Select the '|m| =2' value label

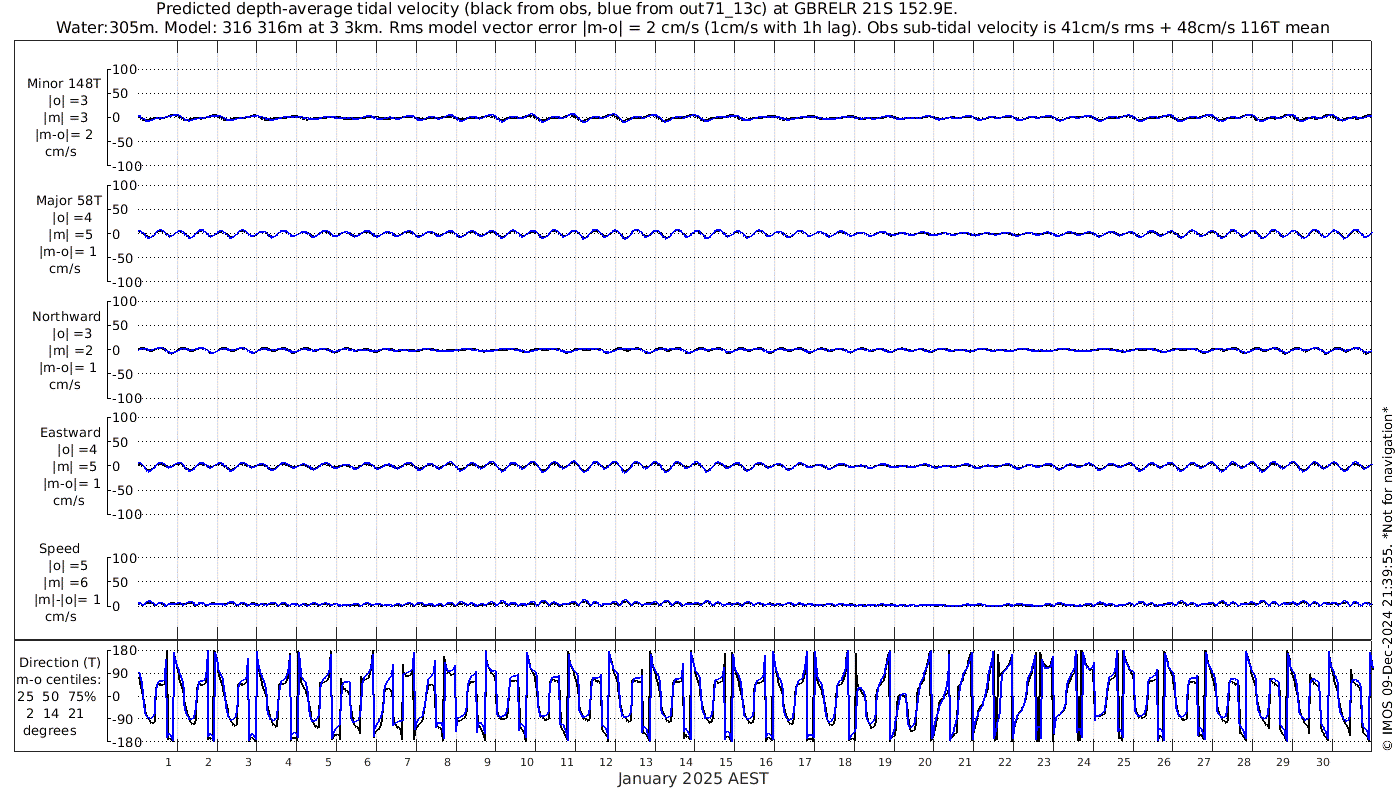pyautogui.click(x=70, y=350)
